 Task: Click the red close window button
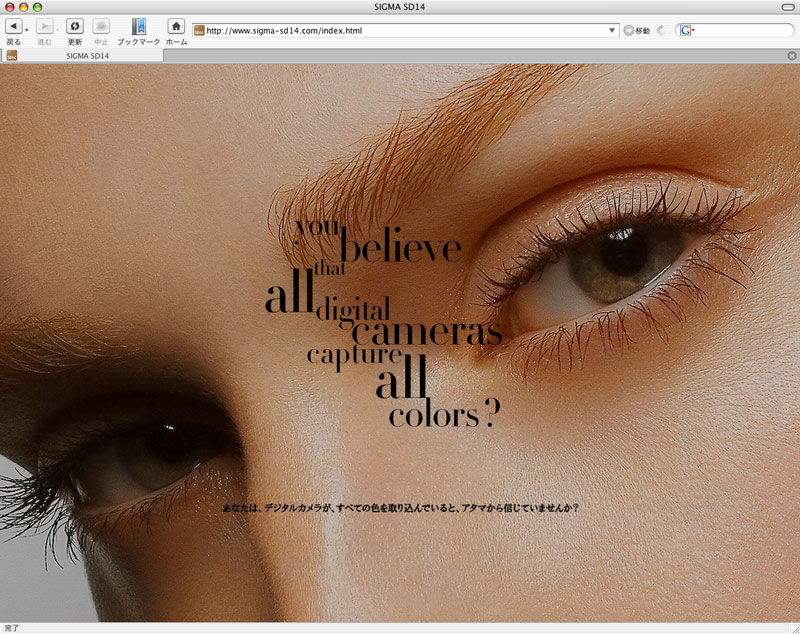coord(10,7)
